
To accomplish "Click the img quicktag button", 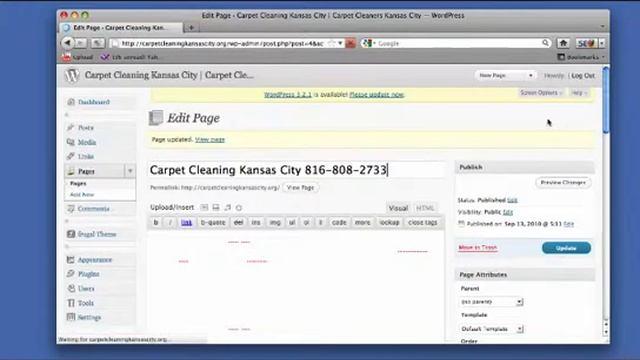I will coord(275,222).
